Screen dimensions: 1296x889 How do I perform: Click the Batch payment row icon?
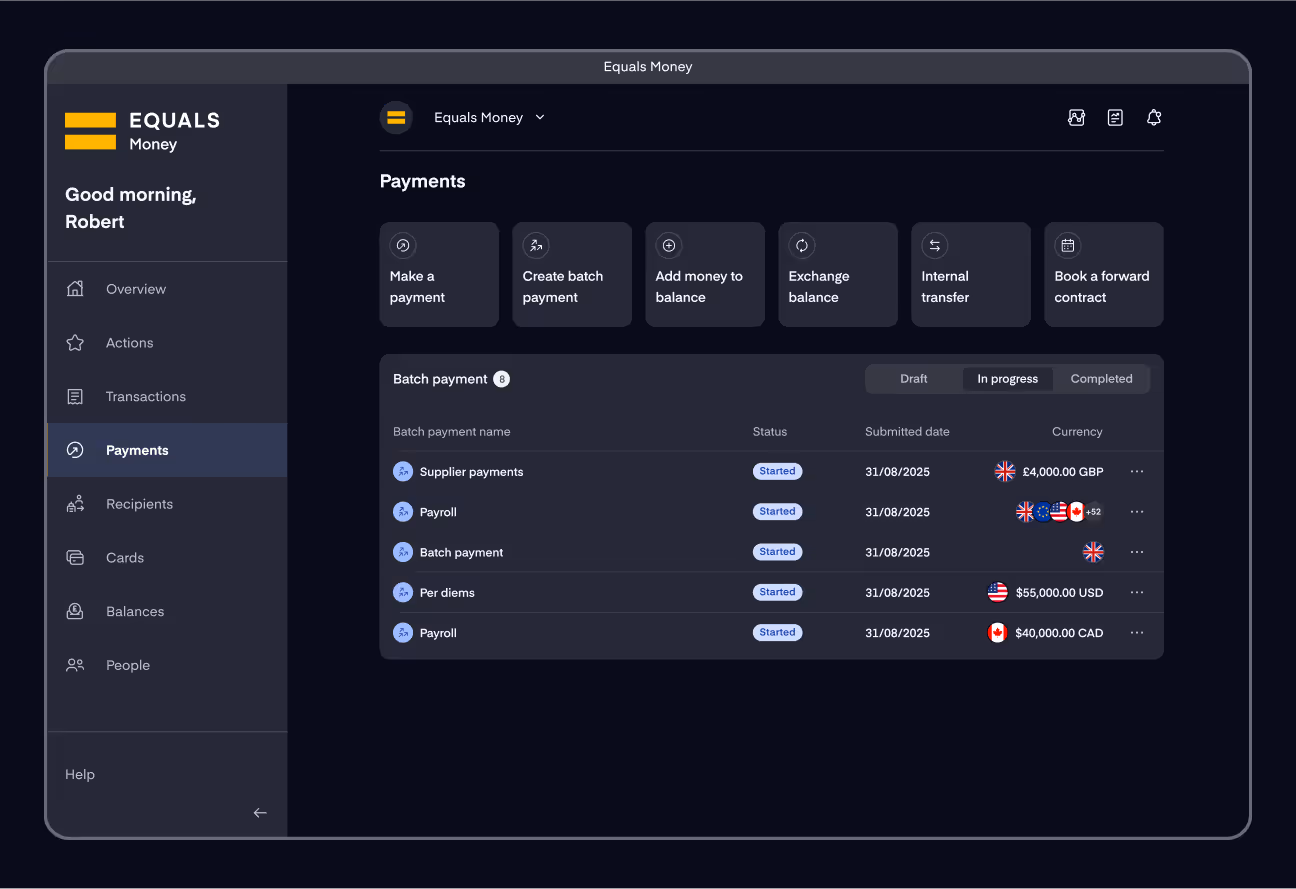point(403,552)
